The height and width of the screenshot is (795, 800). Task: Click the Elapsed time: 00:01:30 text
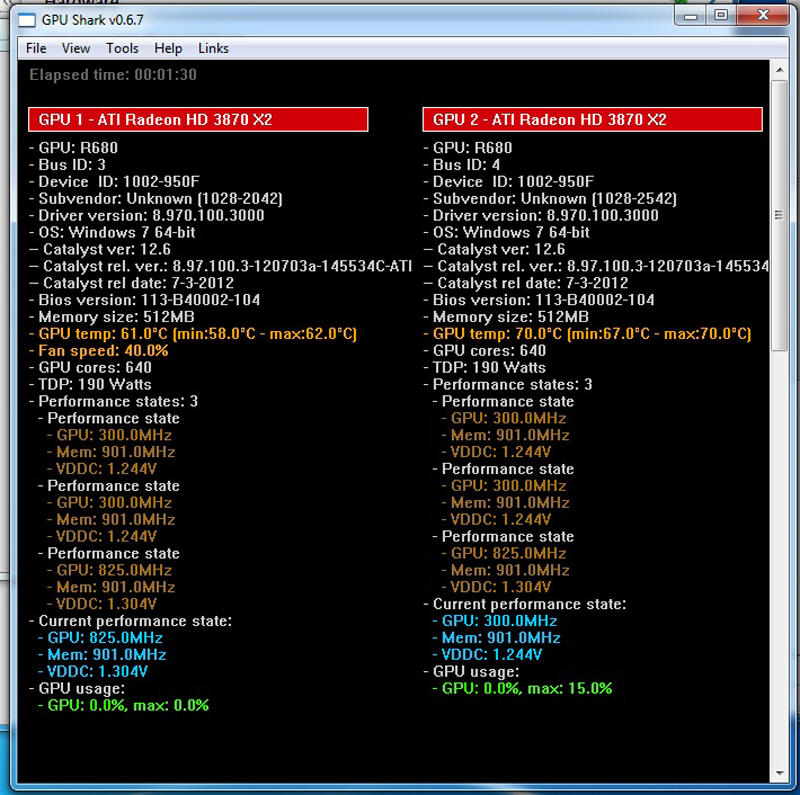(x=113, y=75)
